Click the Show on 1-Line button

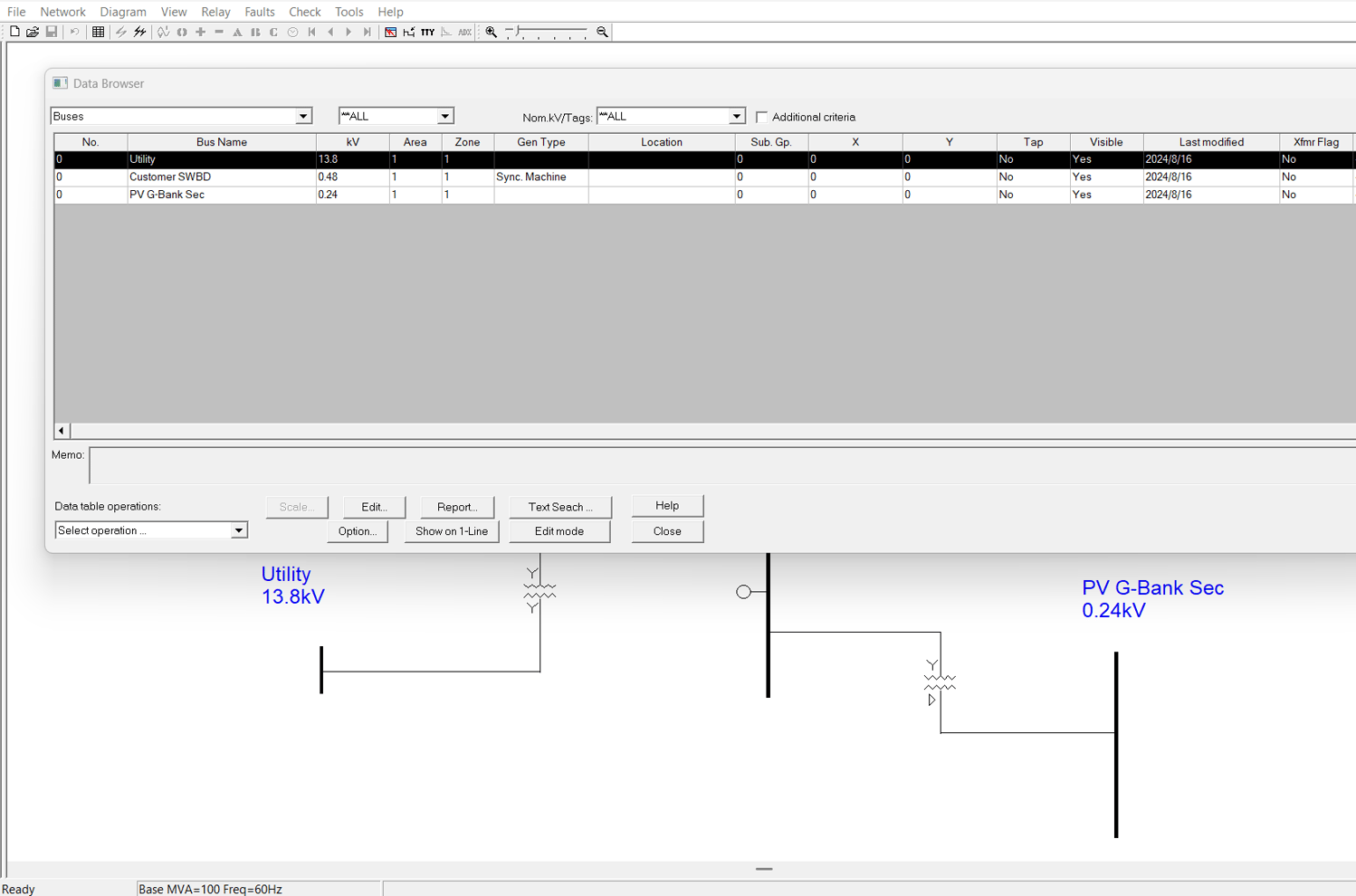(451, 531)
